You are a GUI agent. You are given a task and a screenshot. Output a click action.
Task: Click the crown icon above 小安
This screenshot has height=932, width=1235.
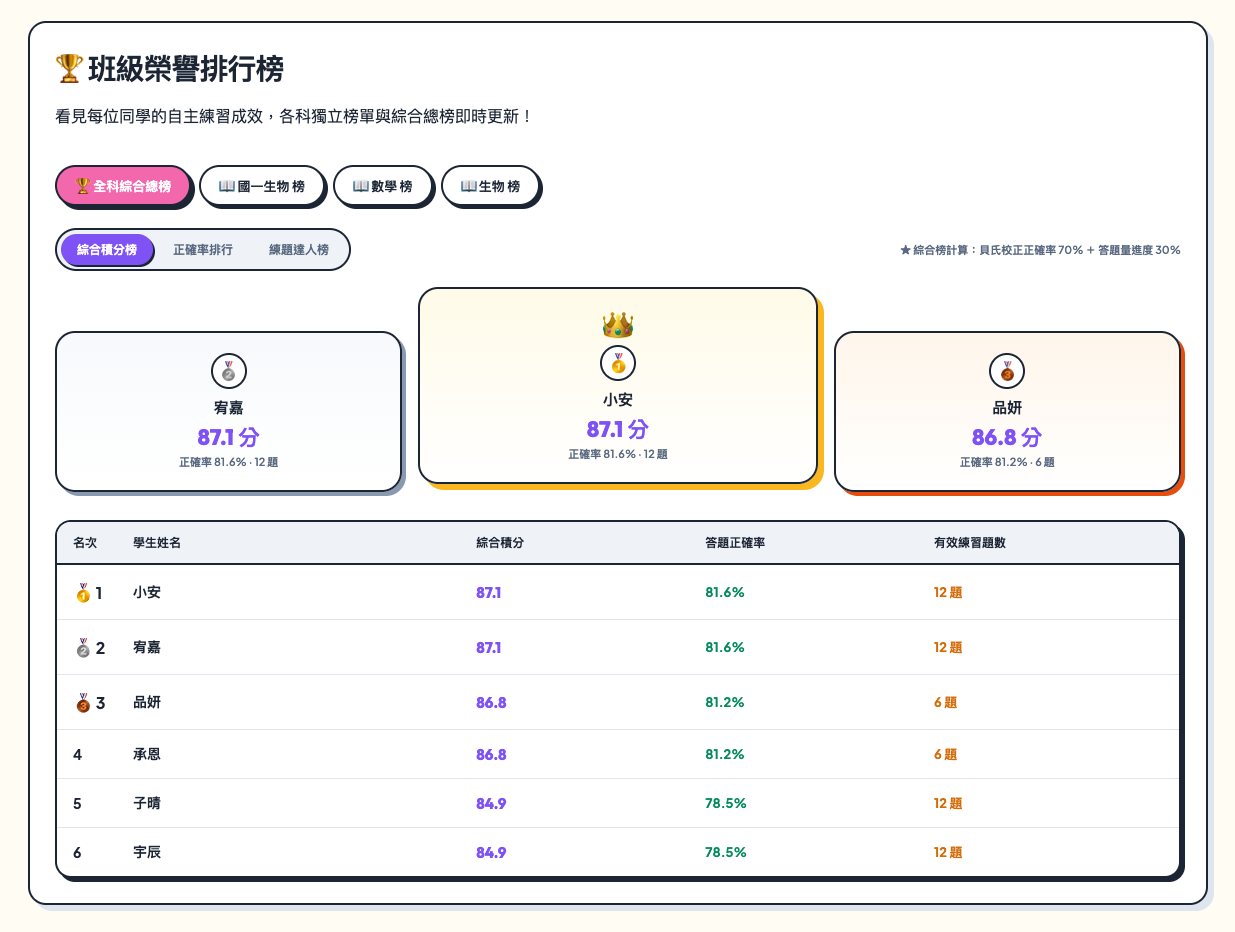[618, 324]
